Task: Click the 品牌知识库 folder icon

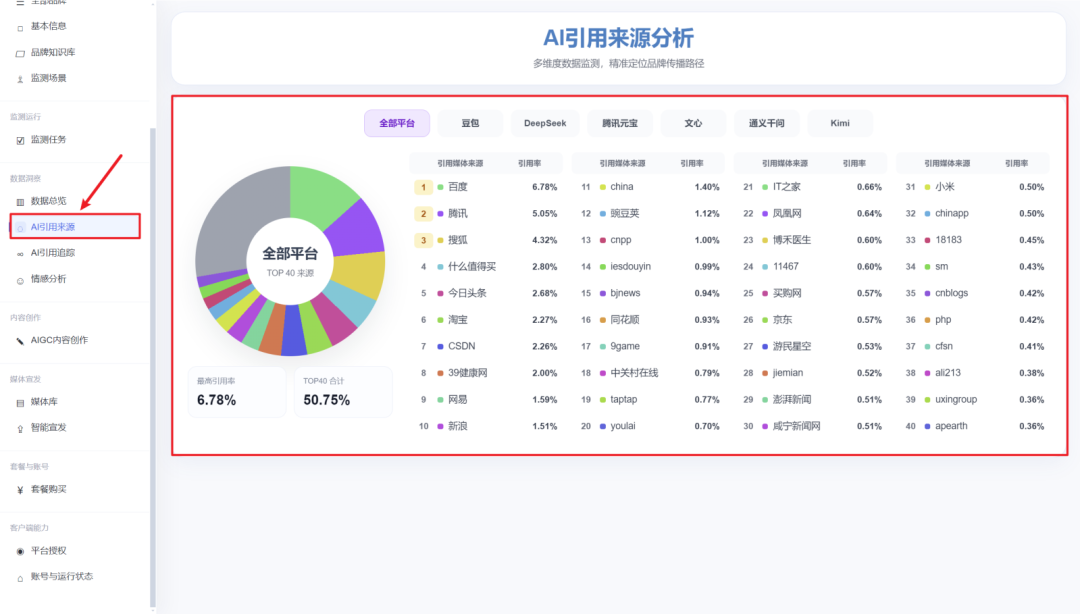Action: [20, 53]
